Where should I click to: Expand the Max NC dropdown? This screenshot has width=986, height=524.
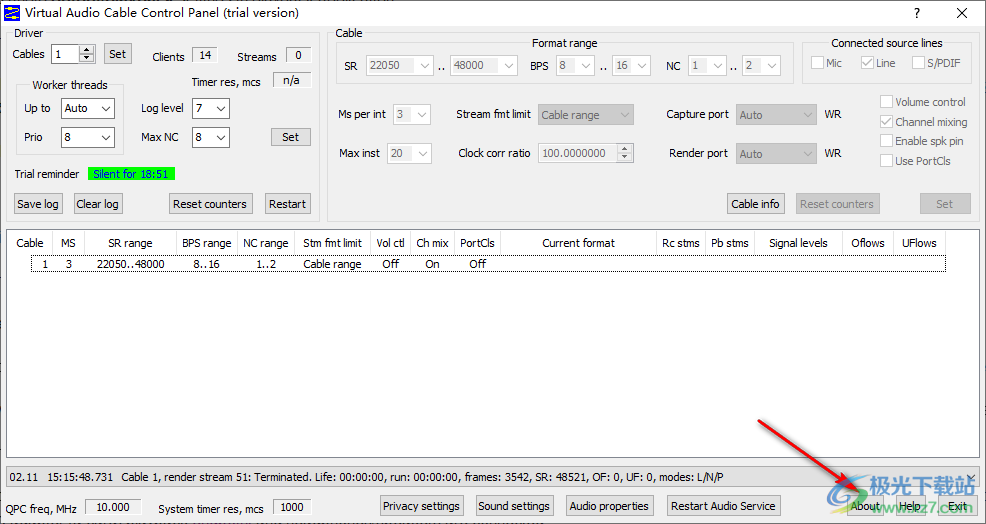click(x=211, y=137)
